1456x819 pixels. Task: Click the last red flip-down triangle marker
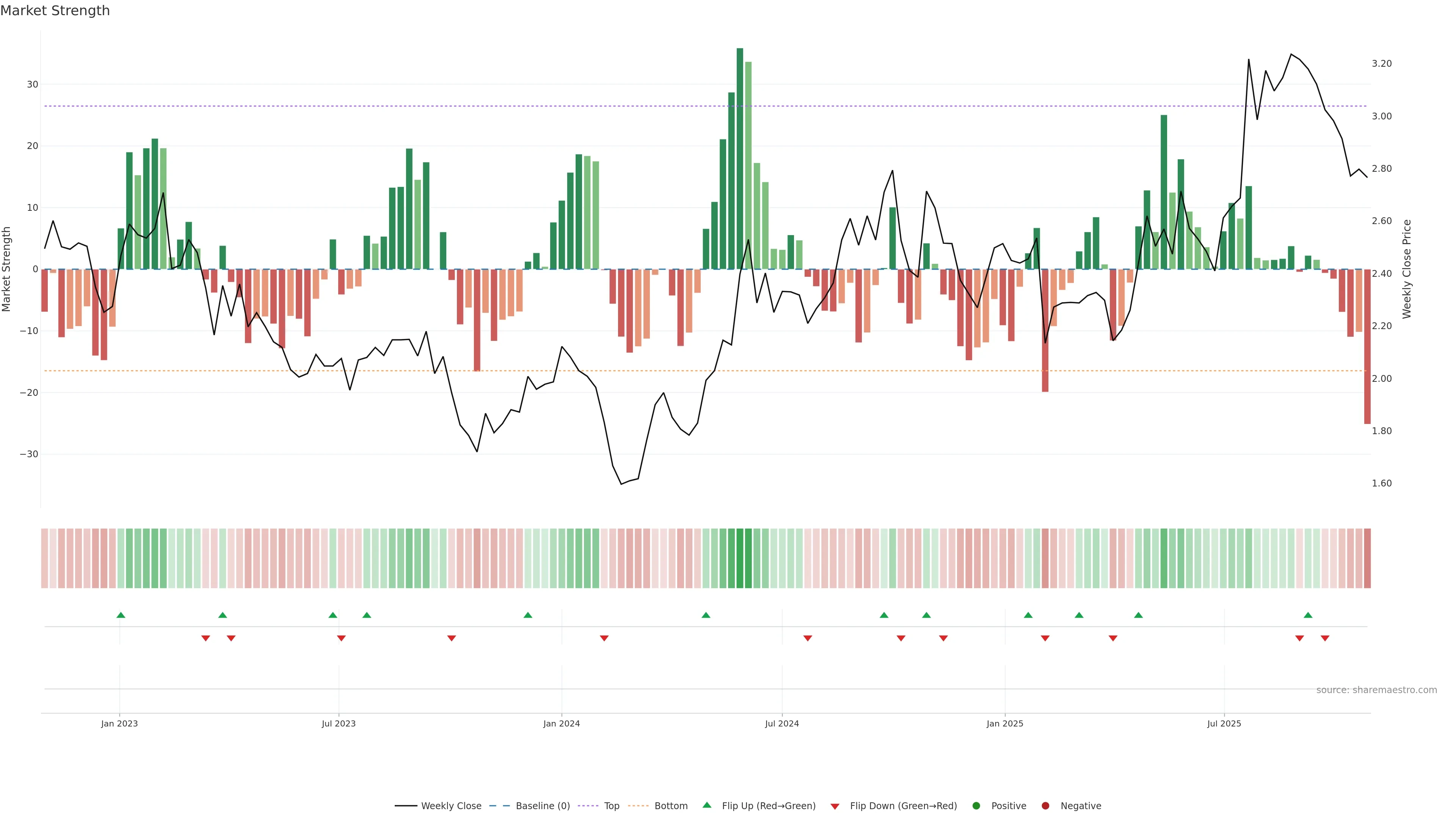coord(1325,638)
